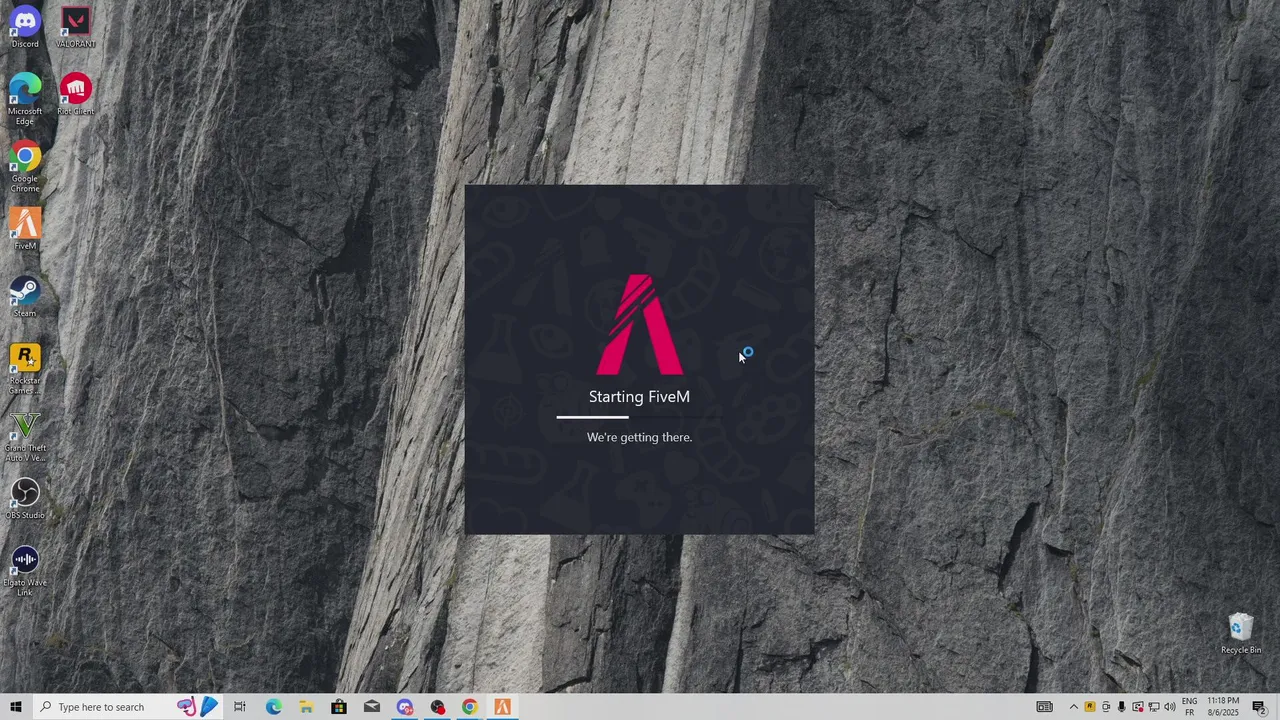Viewport: 1280px width, 720px height.
Task: Click the microphone tray icon
Action: tap(1122, 707)
